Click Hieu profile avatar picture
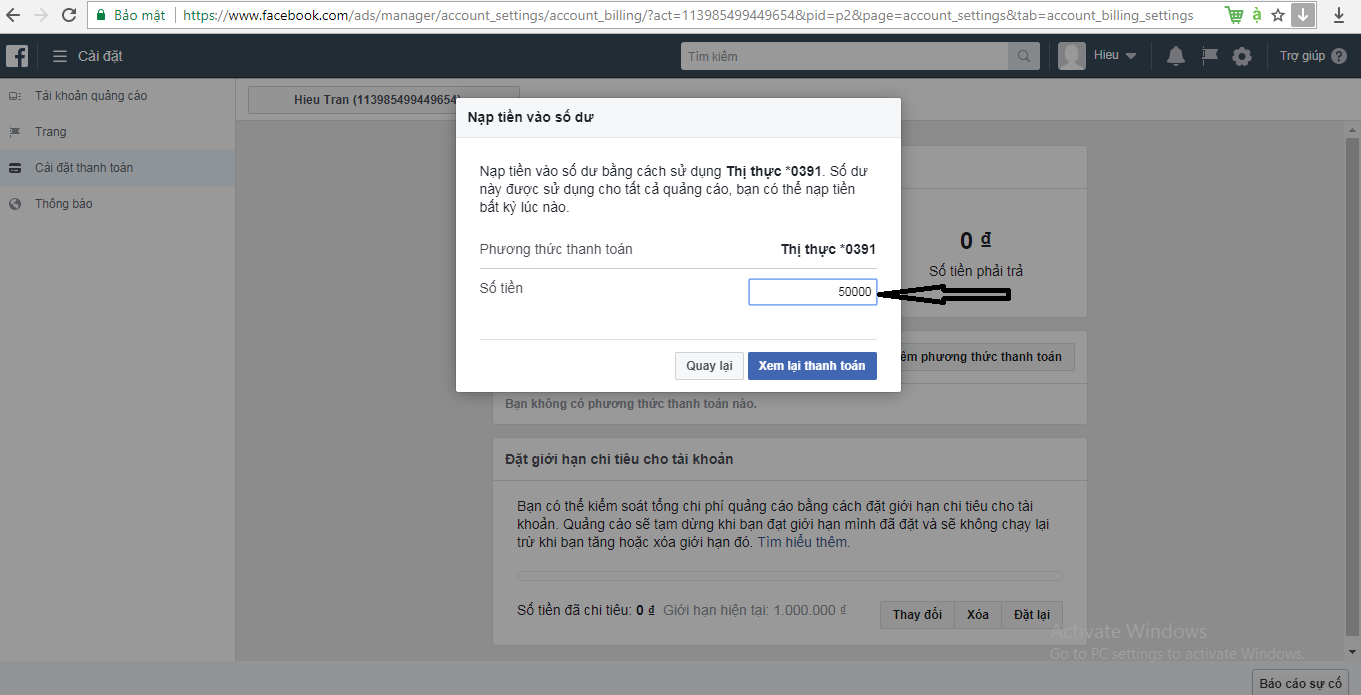The height and width of the screenshot is (695, 1361). point(1072,56)
